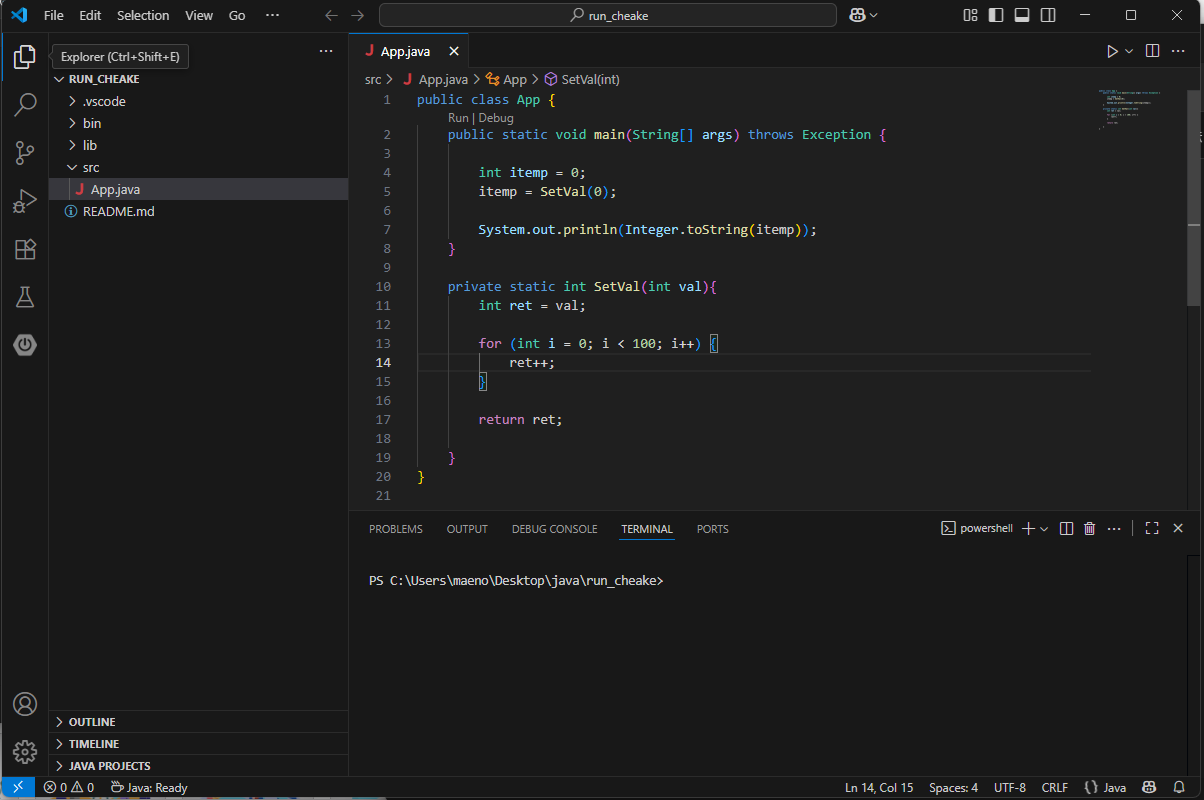The height and width of the screenshot is (800, 1204).
Task: Click the Debug CodeLens above main
Action: [496, 118]
